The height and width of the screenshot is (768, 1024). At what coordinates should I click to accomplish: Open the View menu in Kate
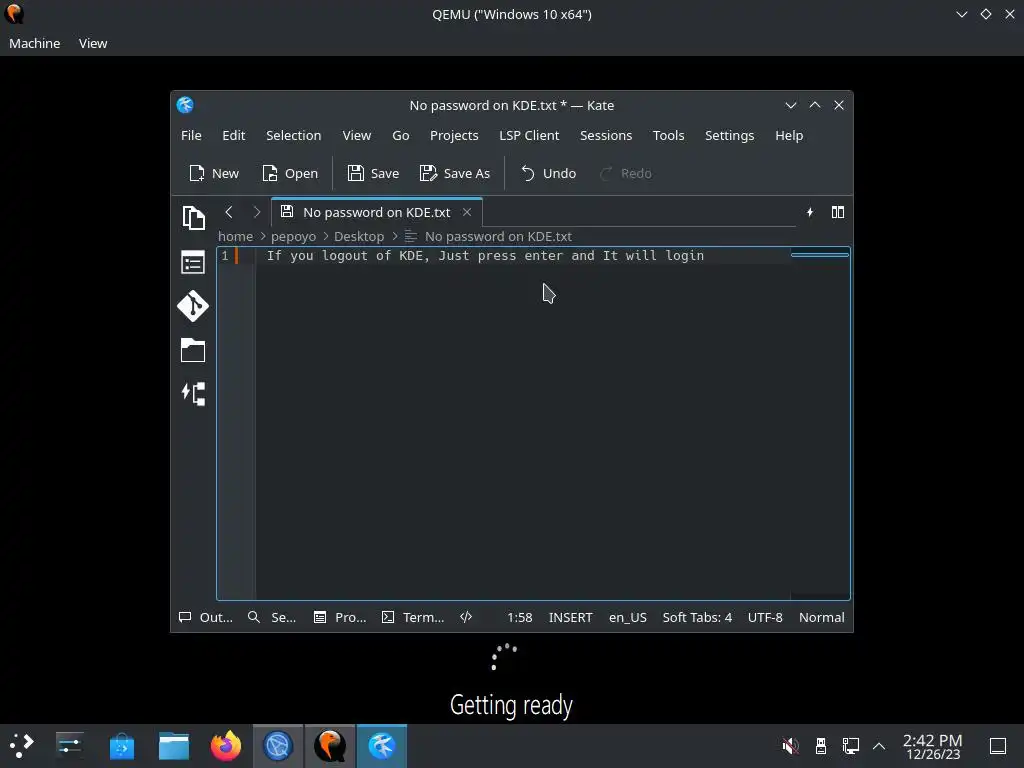(357, 135)
